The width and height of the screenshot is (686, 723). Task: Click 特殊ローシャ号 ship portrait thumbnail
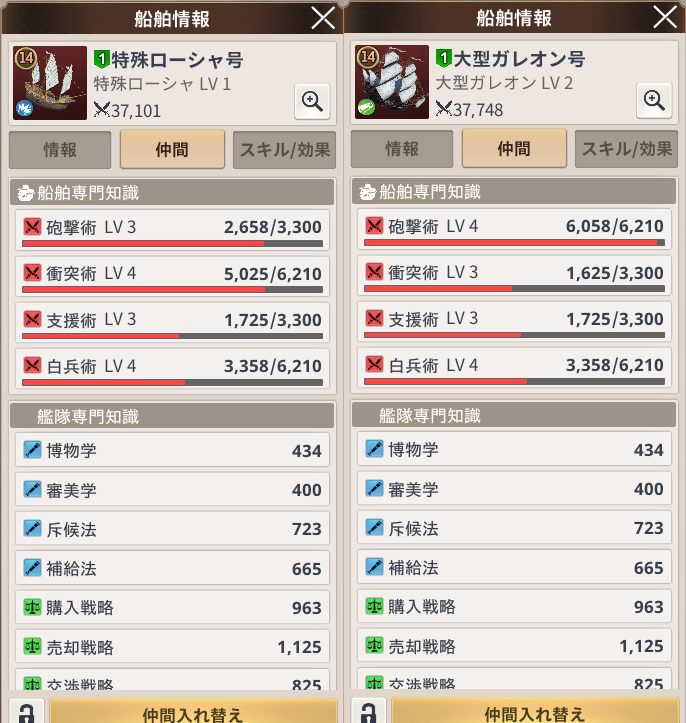click(x=50, y=83)
